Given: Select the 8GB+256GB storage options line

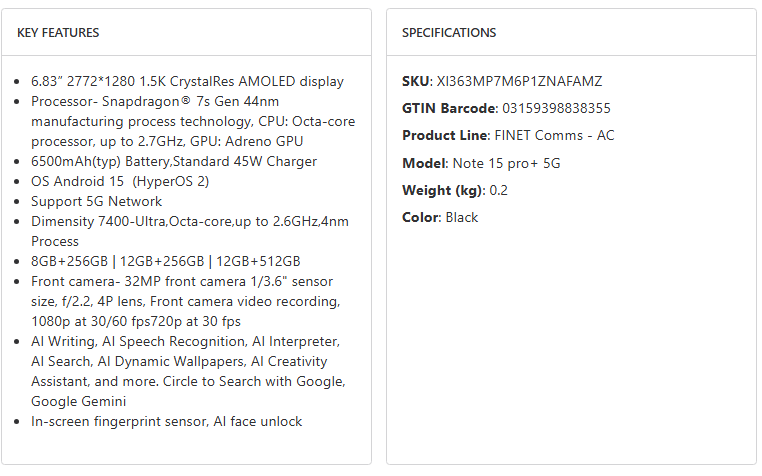Looking at the screenshot, I should pos(165,261).
